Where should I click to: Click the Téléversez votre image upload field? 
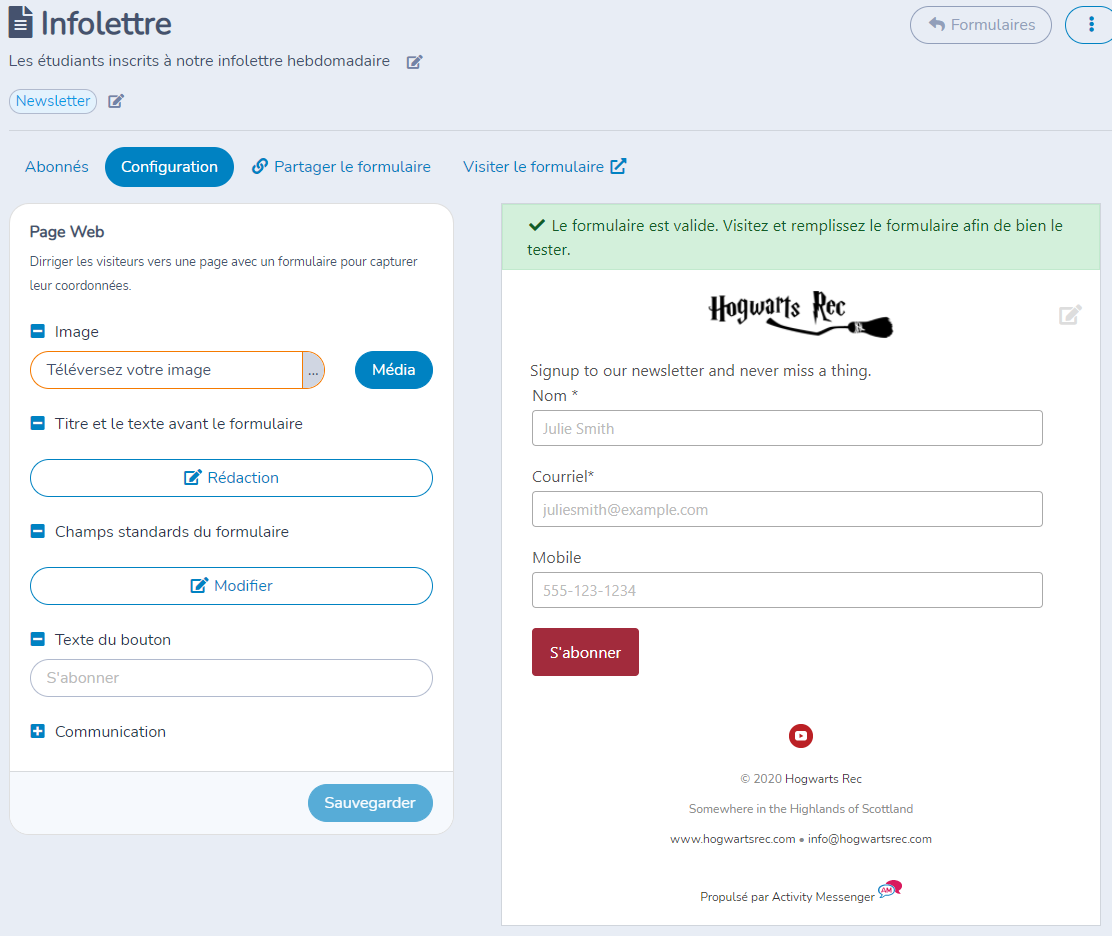(x=167, y=369)
